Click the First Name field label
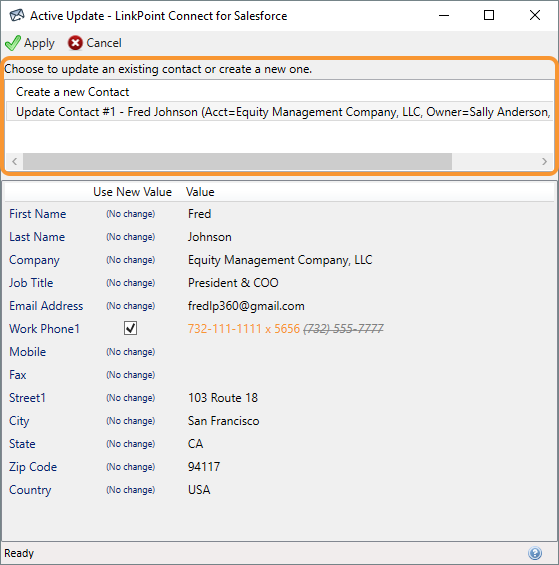559x565 pixels. coord(37,214)
